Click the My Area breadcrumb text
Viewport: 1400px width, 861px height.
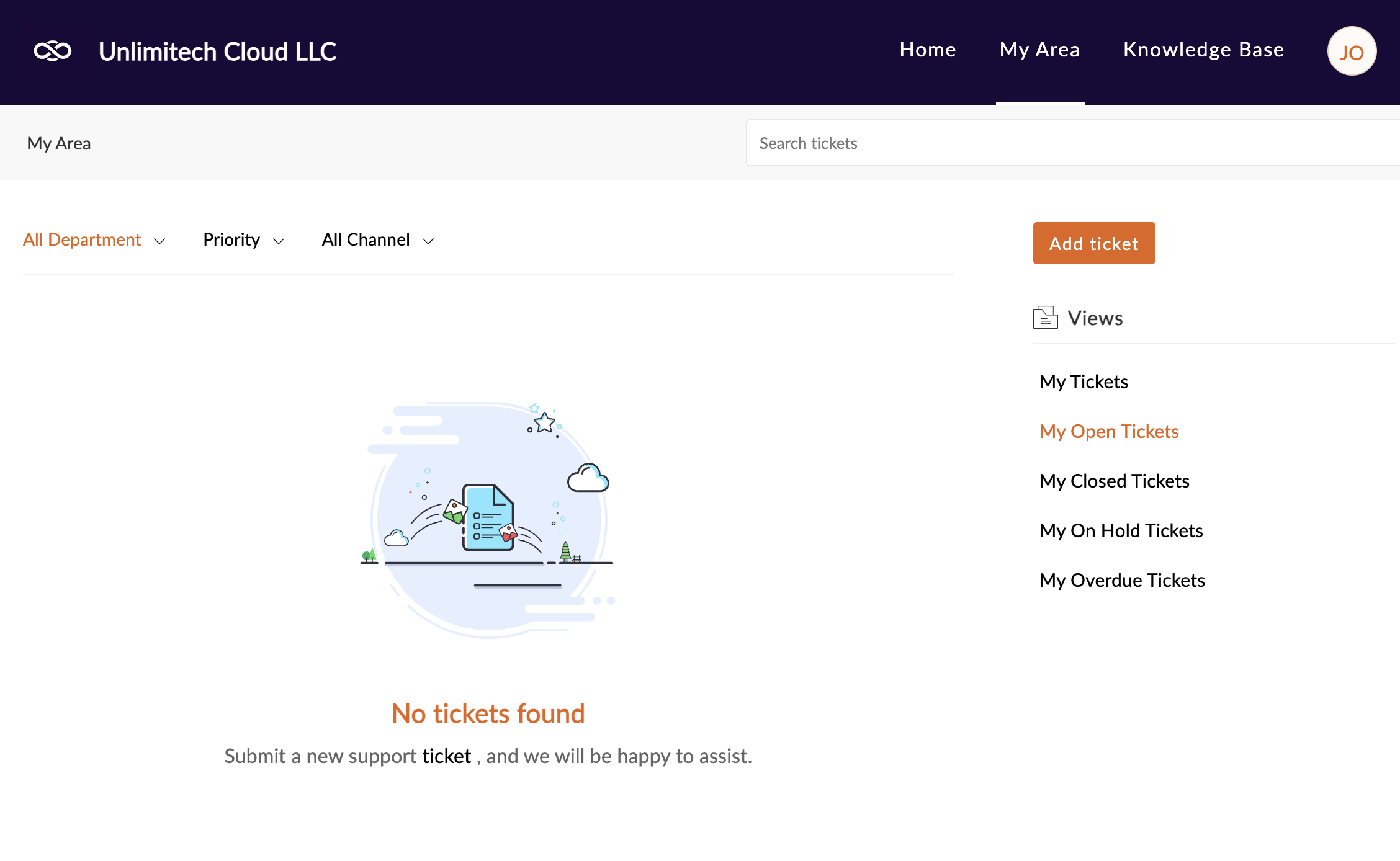point(59,143)
